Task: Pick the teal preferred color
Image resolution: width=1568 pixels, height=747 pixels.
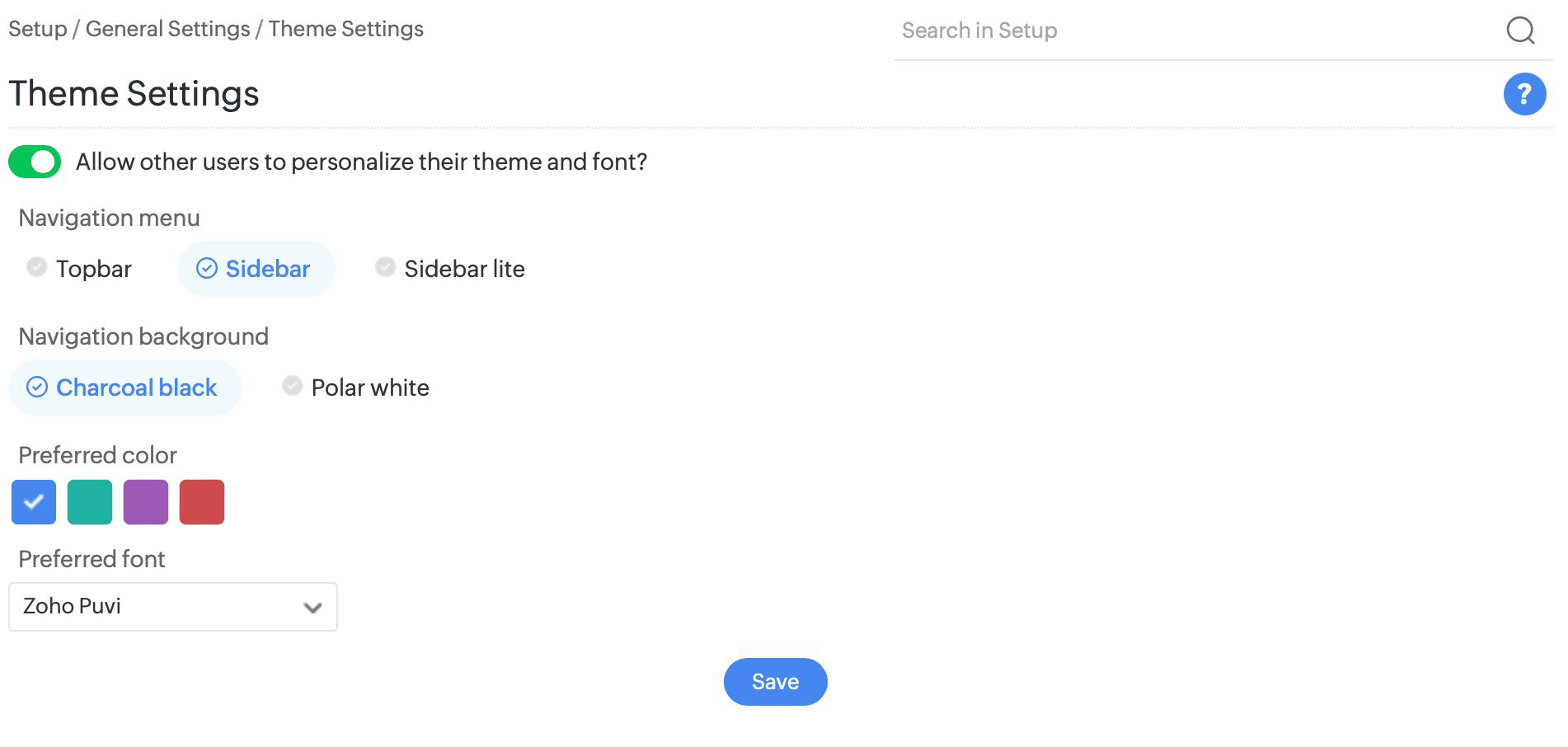Action: (x=90, y=502)
